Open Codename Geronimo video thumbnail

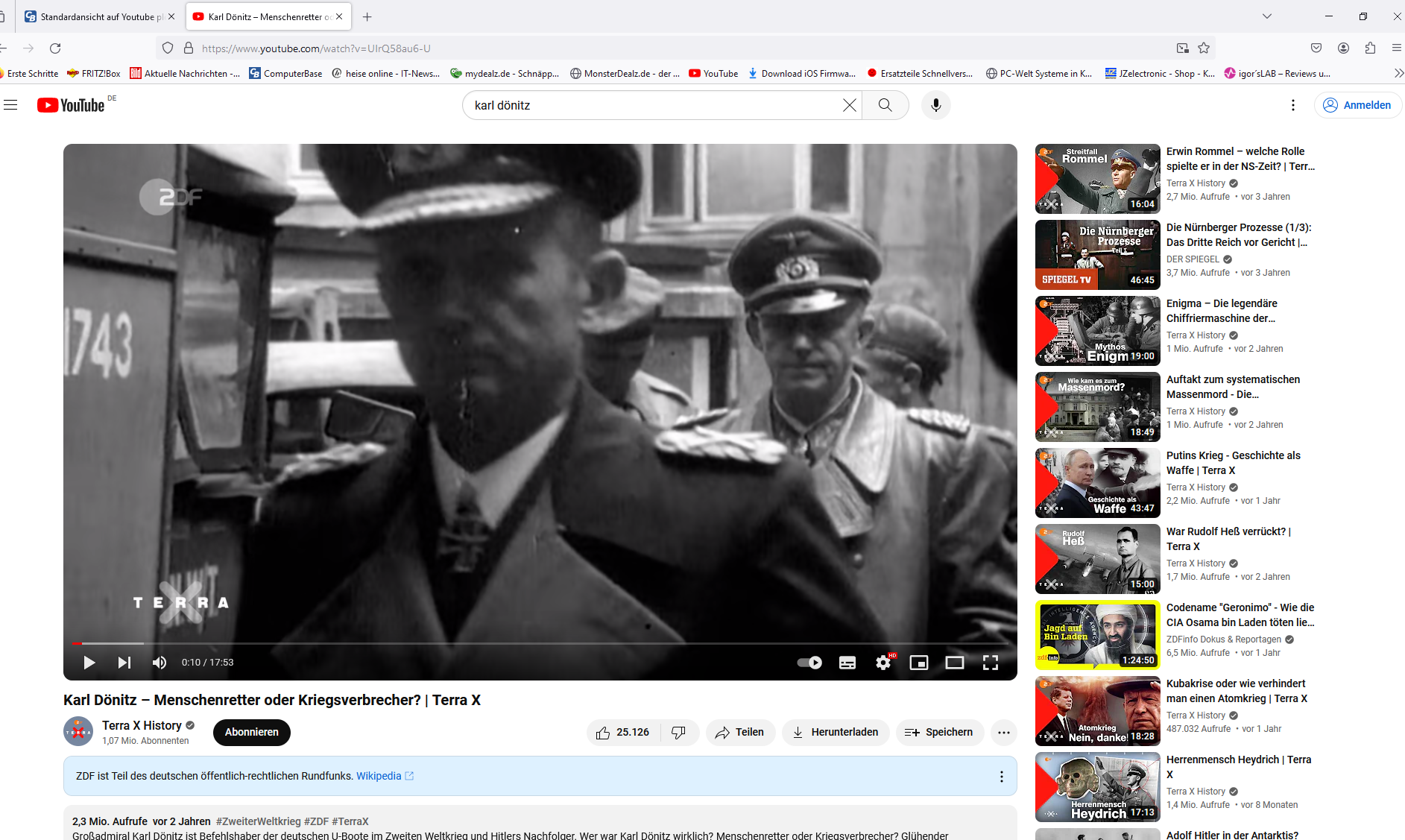(x=1098, y=635)
